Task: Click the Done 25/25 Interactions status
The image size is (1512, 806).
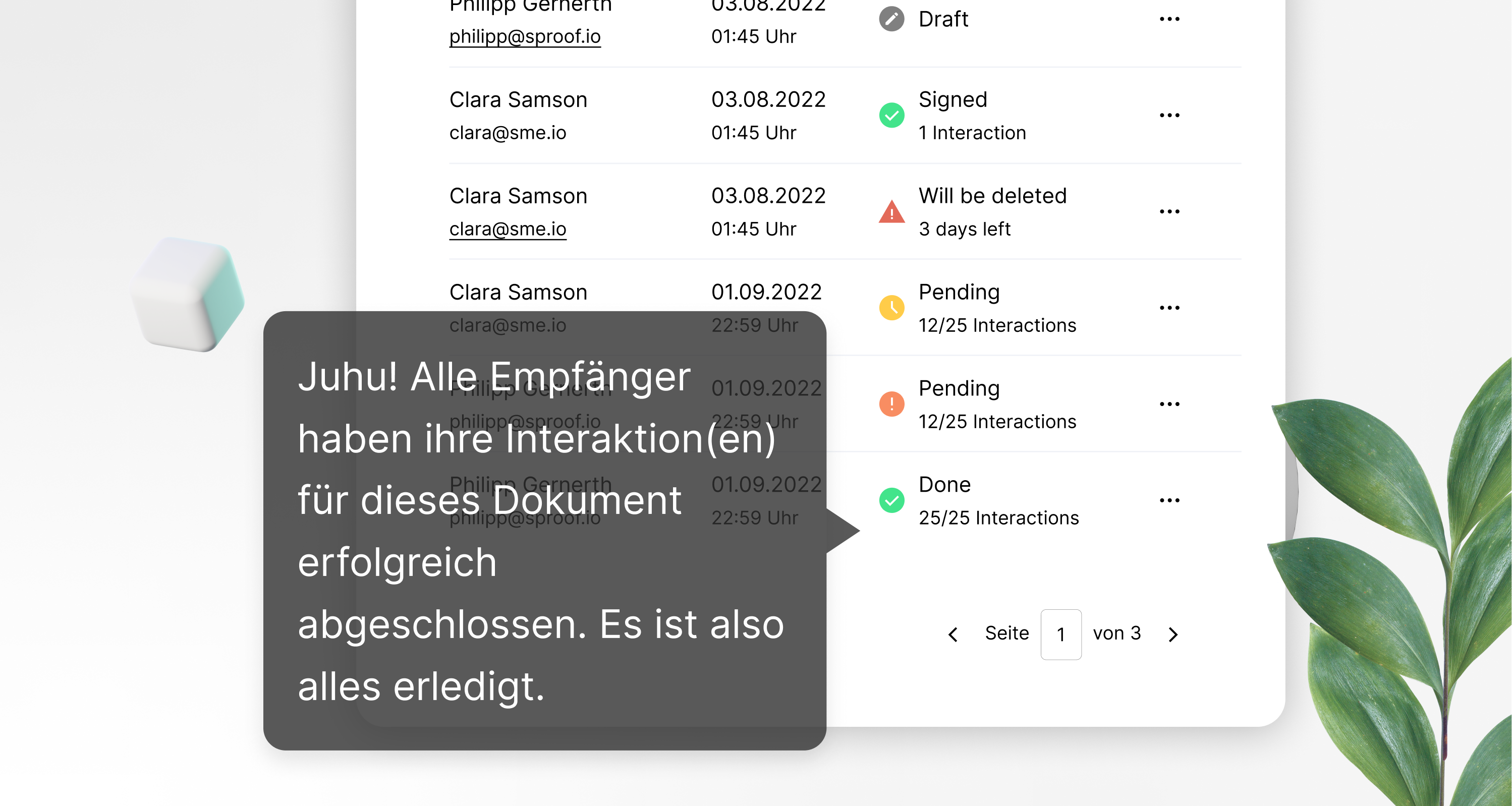Action: click(x=998, y=501)
